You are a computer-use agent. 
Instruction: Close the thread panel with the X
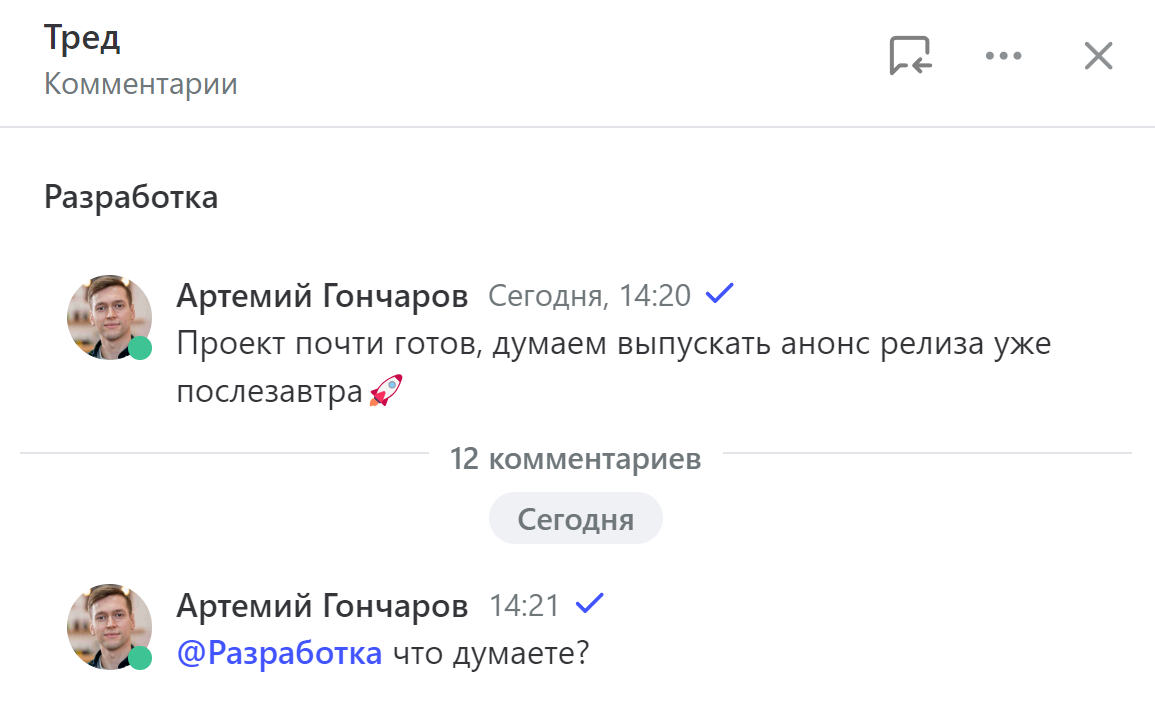coord(1097,56)
